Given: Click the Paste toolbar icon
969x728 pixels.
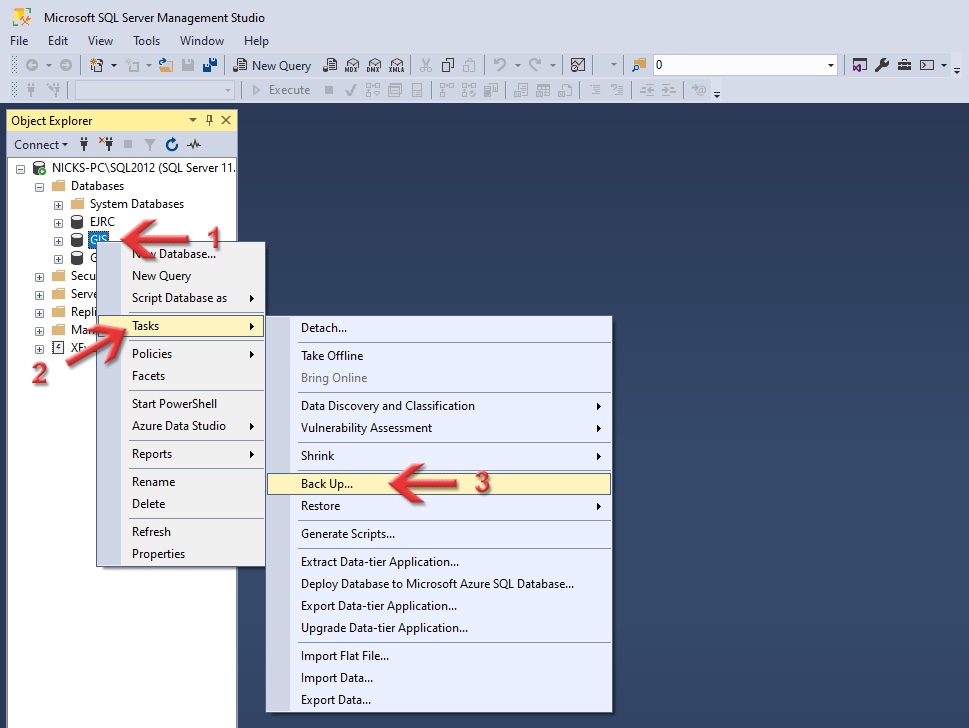Looking at the screenshot, I should [x=470, y=65].
